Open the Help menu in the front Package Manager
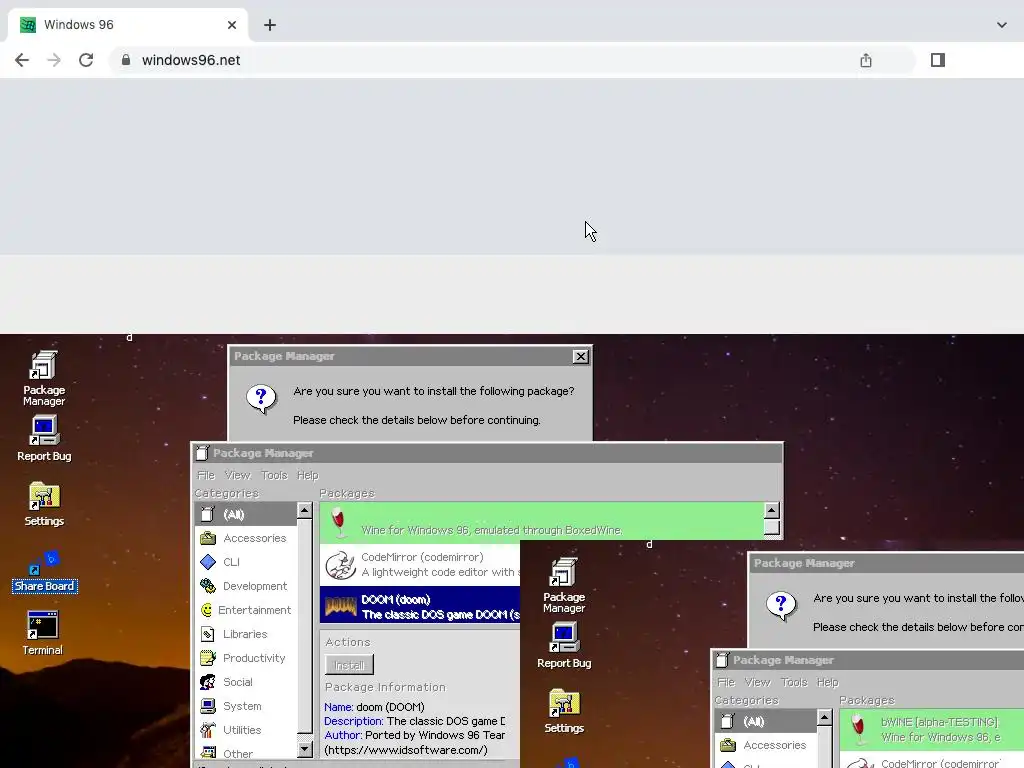Viewport: 1024px width, 768px height. tap(308, 475)
